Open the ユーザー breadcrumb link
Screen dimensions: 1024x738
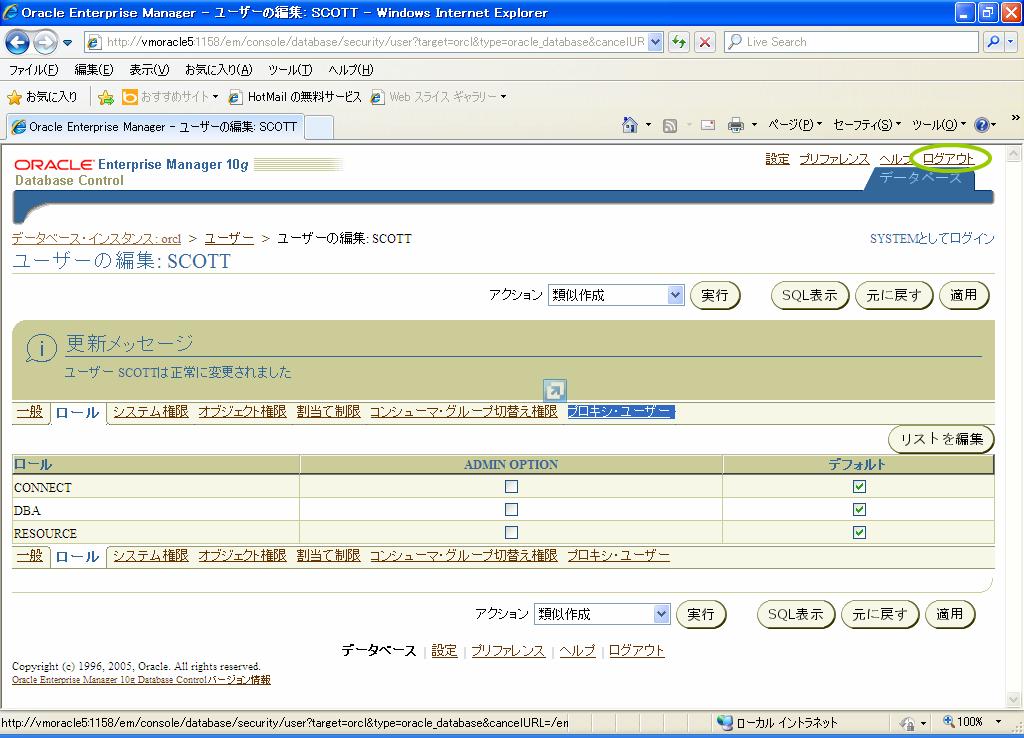tap(229, 238)
